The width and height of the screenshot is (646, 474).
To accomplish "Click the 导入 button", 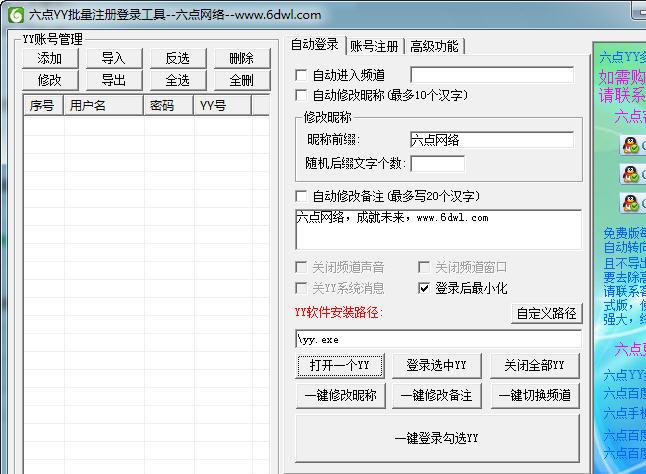I will point(113,59).
